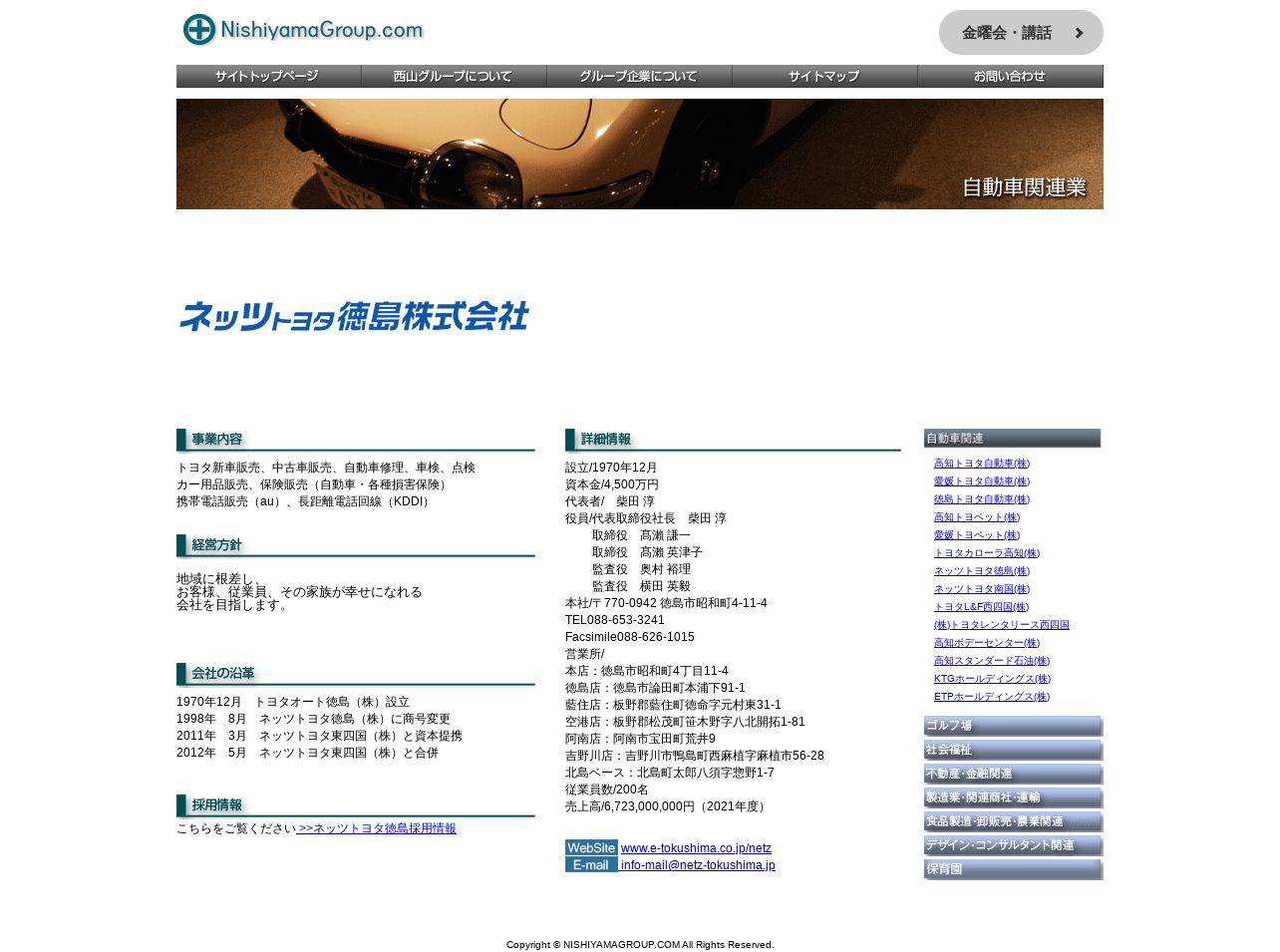Click the info-mail@netz-tokushima.jp email link
This screenshot has width=1280, height=952.
click(698, 865)
